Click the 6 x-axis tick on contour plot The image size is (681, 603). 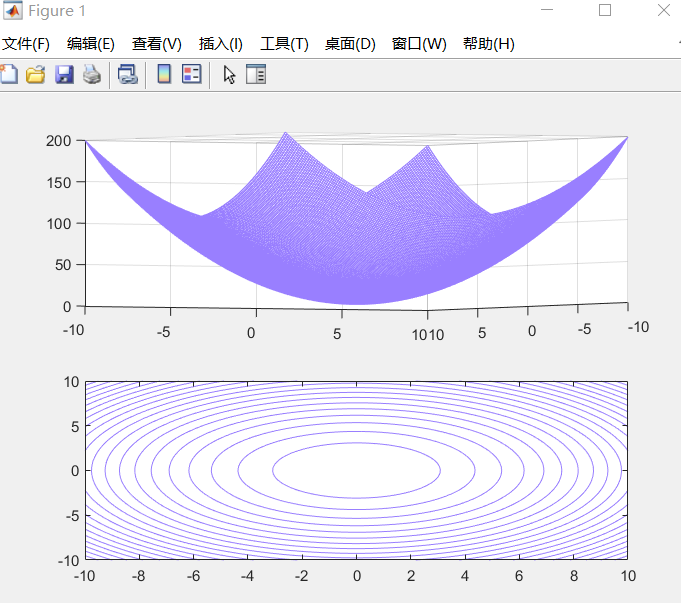pyautogui.click(x=519, y=576)
